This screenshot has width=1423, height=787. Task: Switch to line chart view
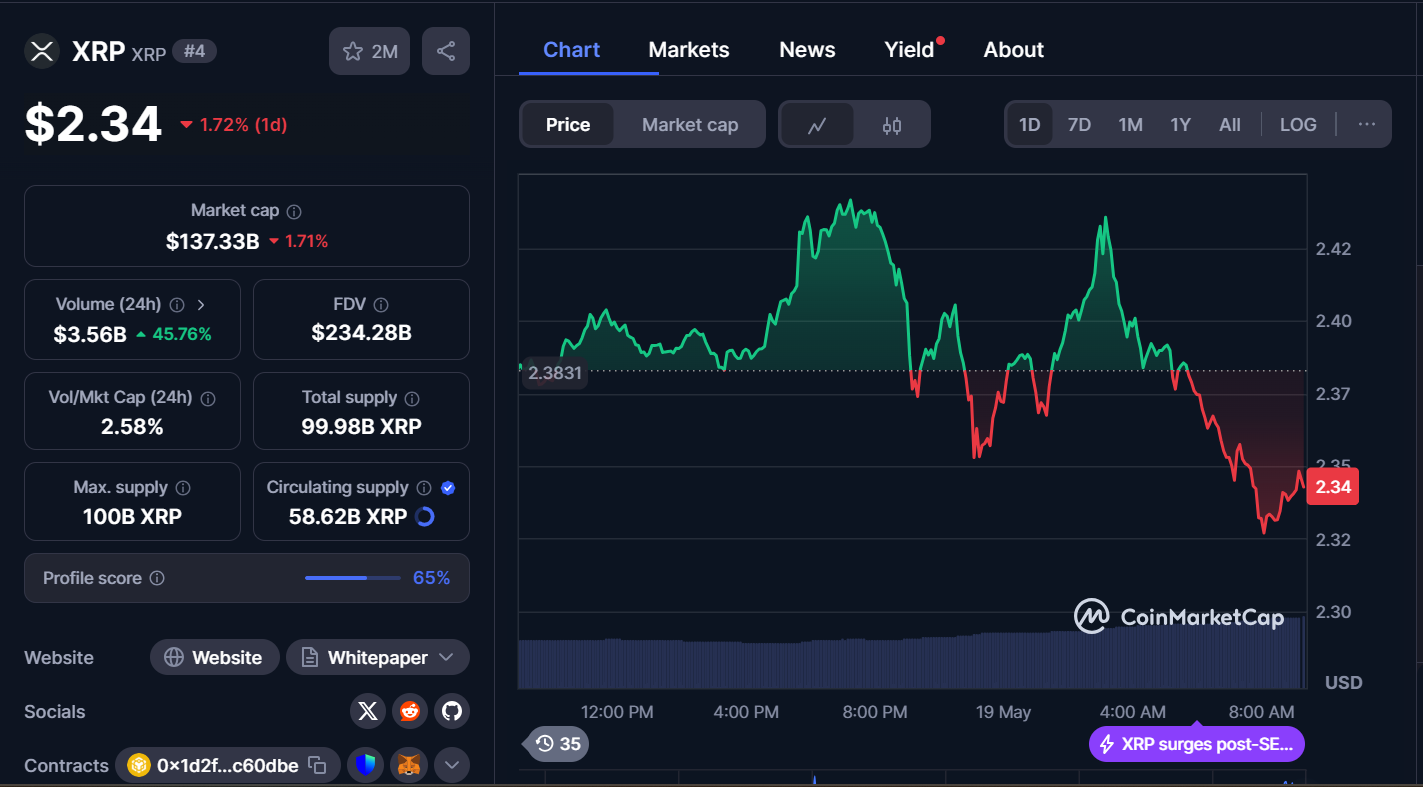(817, 125)
